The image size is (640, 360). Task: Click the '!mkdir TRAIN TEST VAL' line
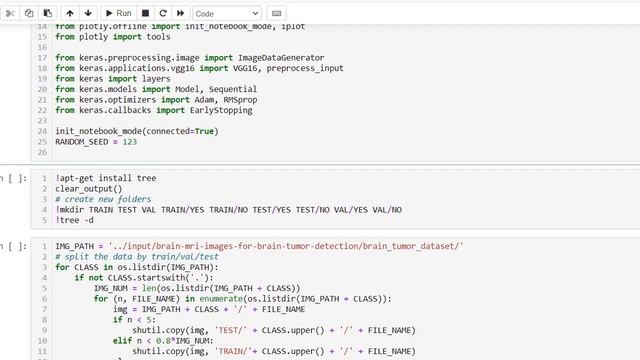[229, 210]
